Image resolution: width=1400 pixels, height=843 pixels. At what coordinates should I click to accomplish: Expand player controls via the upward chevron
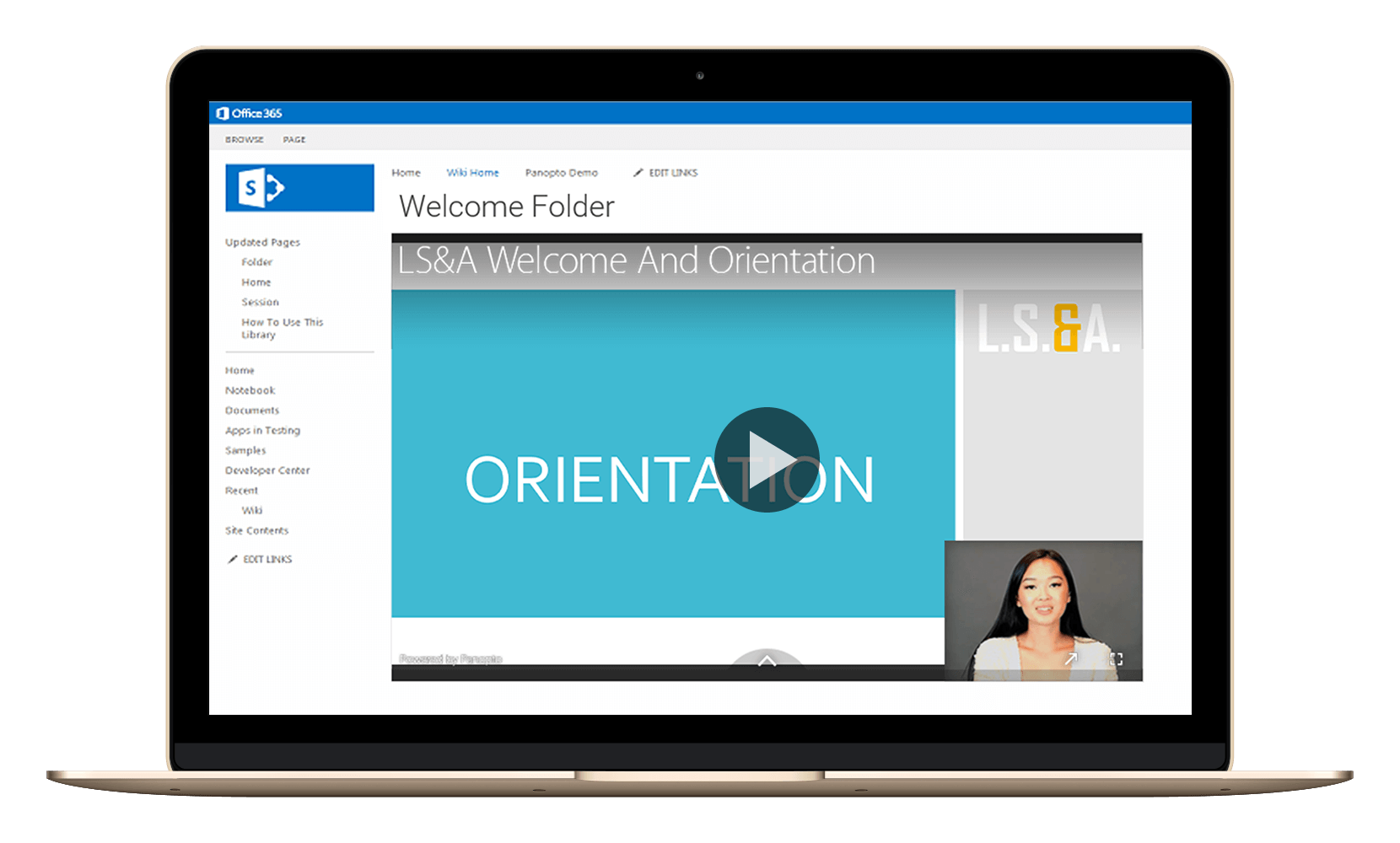766,661
